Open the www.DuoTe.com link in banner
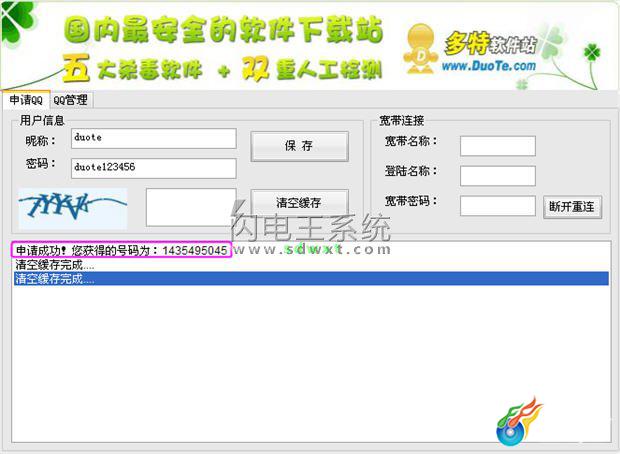620x454 pixels. click(x=489, y=65)
